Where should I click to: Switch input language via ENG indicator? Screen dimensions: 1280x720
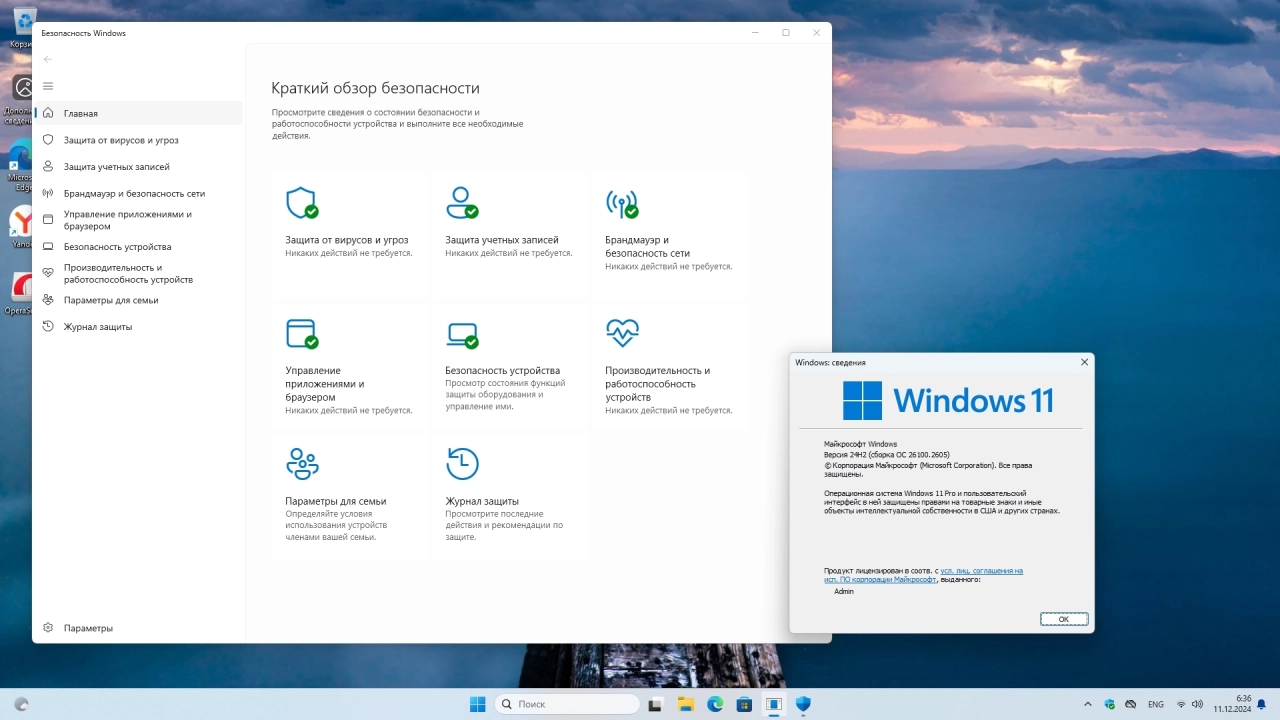1156,704
